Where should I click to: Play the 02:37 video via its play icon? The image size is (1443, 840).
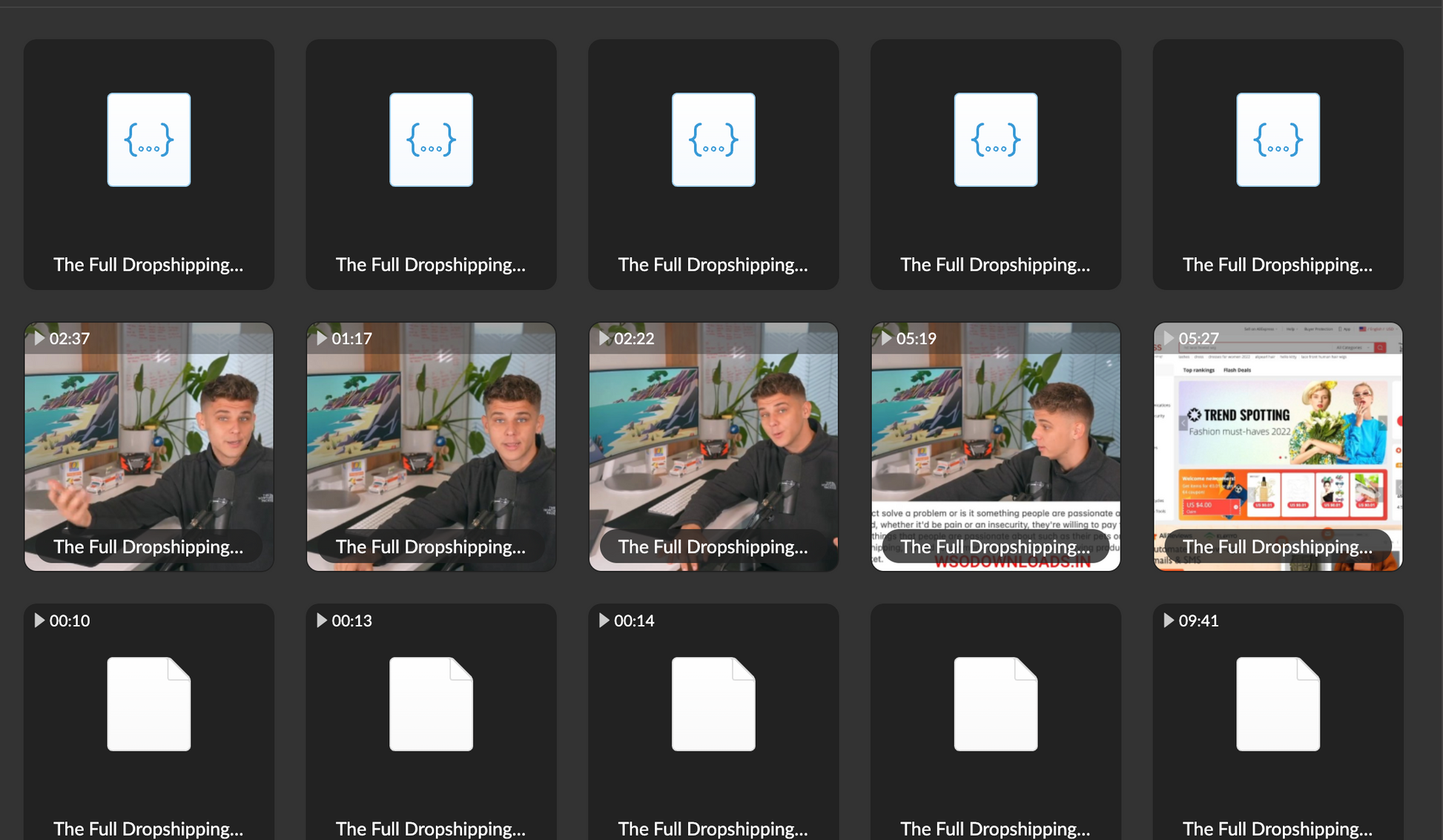coord(39,338)
